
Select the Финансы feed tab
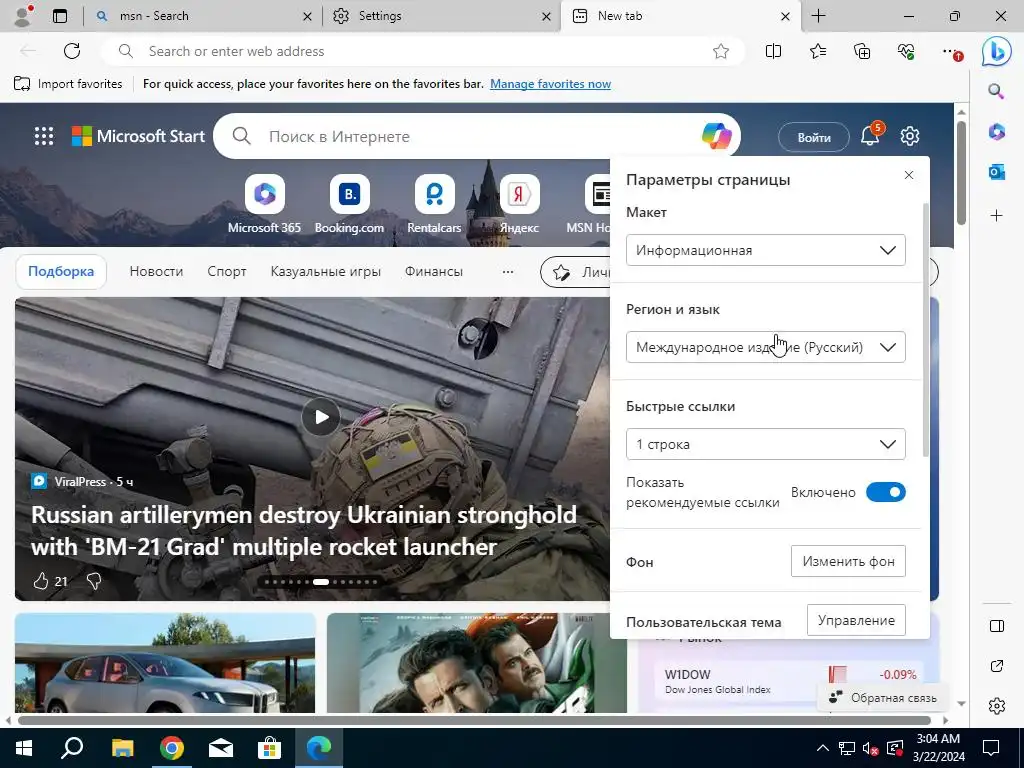(x=434, y=272)
